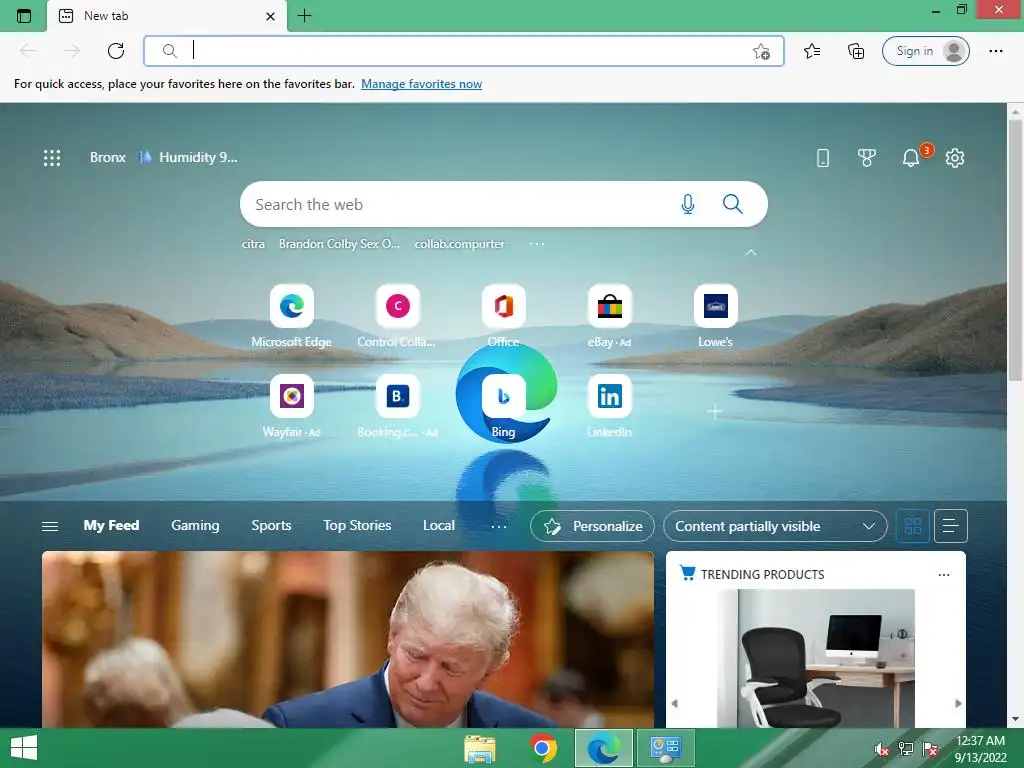Select the Top Stories feed tab
Viewport: 1024px width, 768px height.
click(x=357, y=526)
